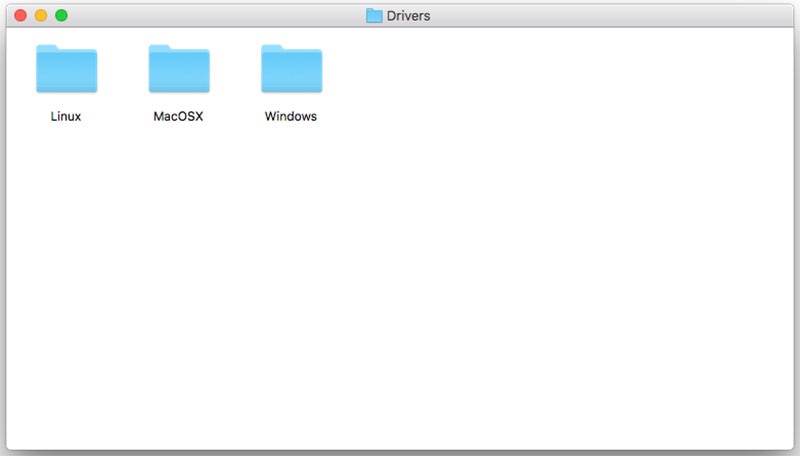
Task: Click blank space below the MacOSX label
Action: (179, 200)
